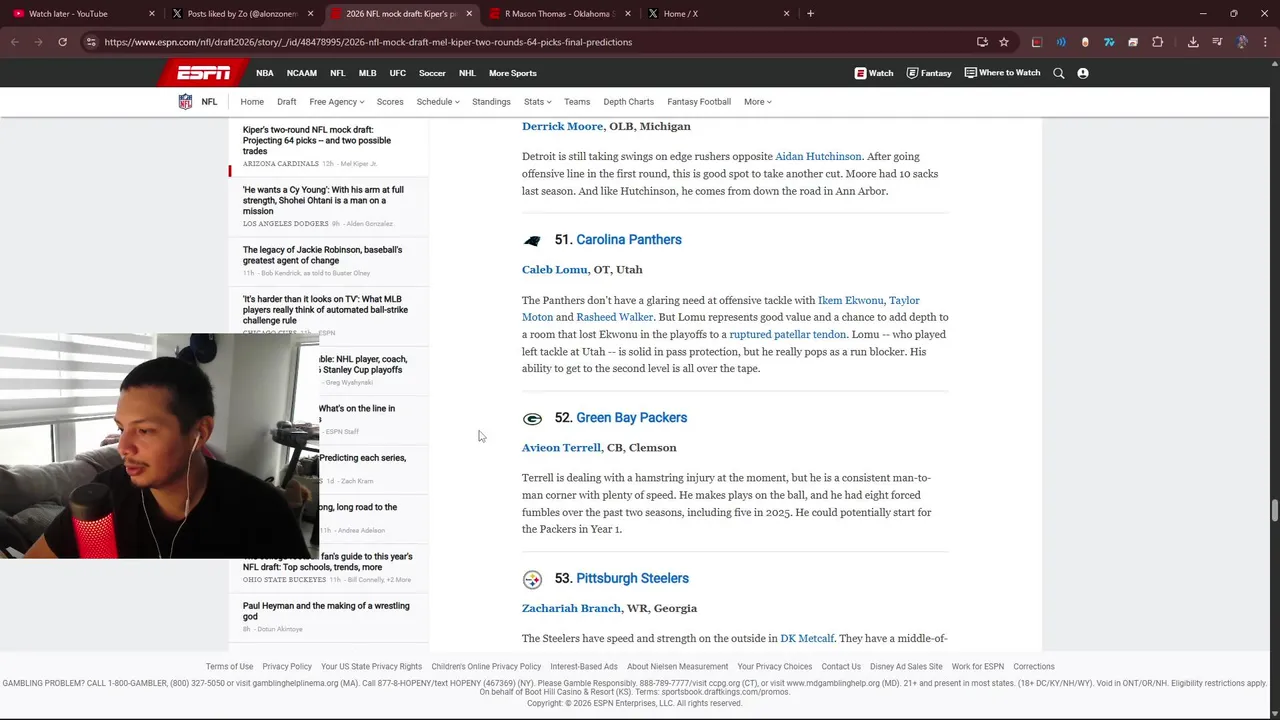This screenshot has height=720, width=1280.
Task: Reload the page with the refresh icon
Action: point(62,42)
